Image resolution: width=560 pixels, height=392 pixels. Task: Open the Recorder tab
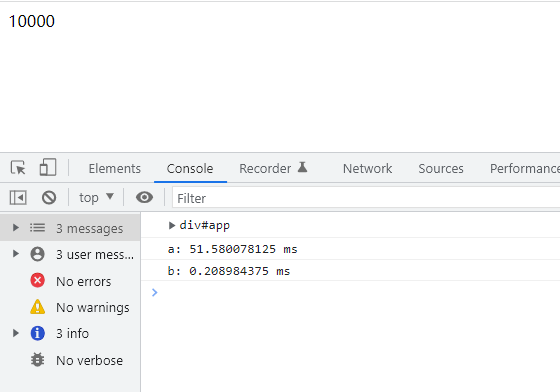tap(273, 168)
